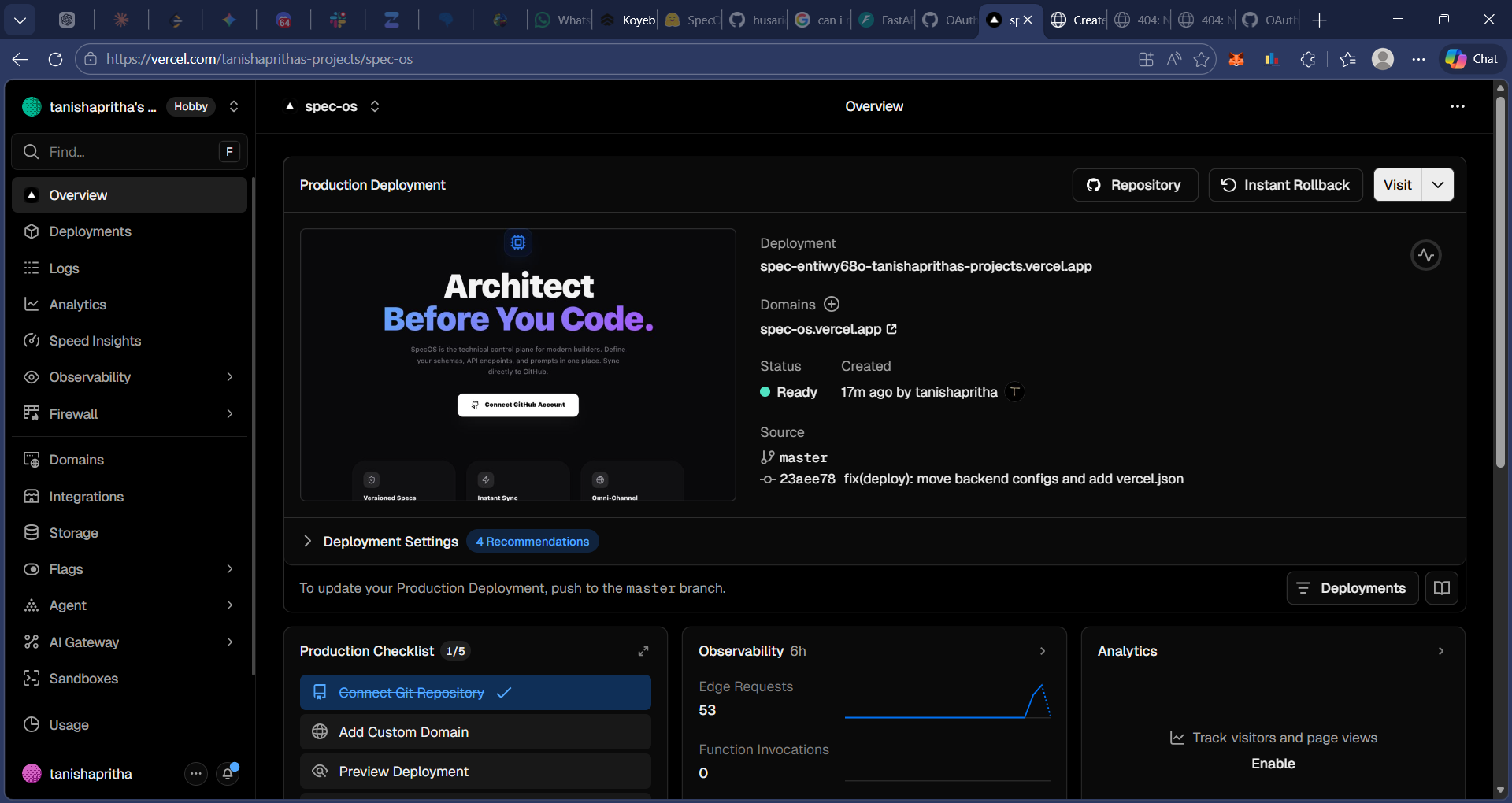Go to Analytics in the sidebar

(129, 304)
